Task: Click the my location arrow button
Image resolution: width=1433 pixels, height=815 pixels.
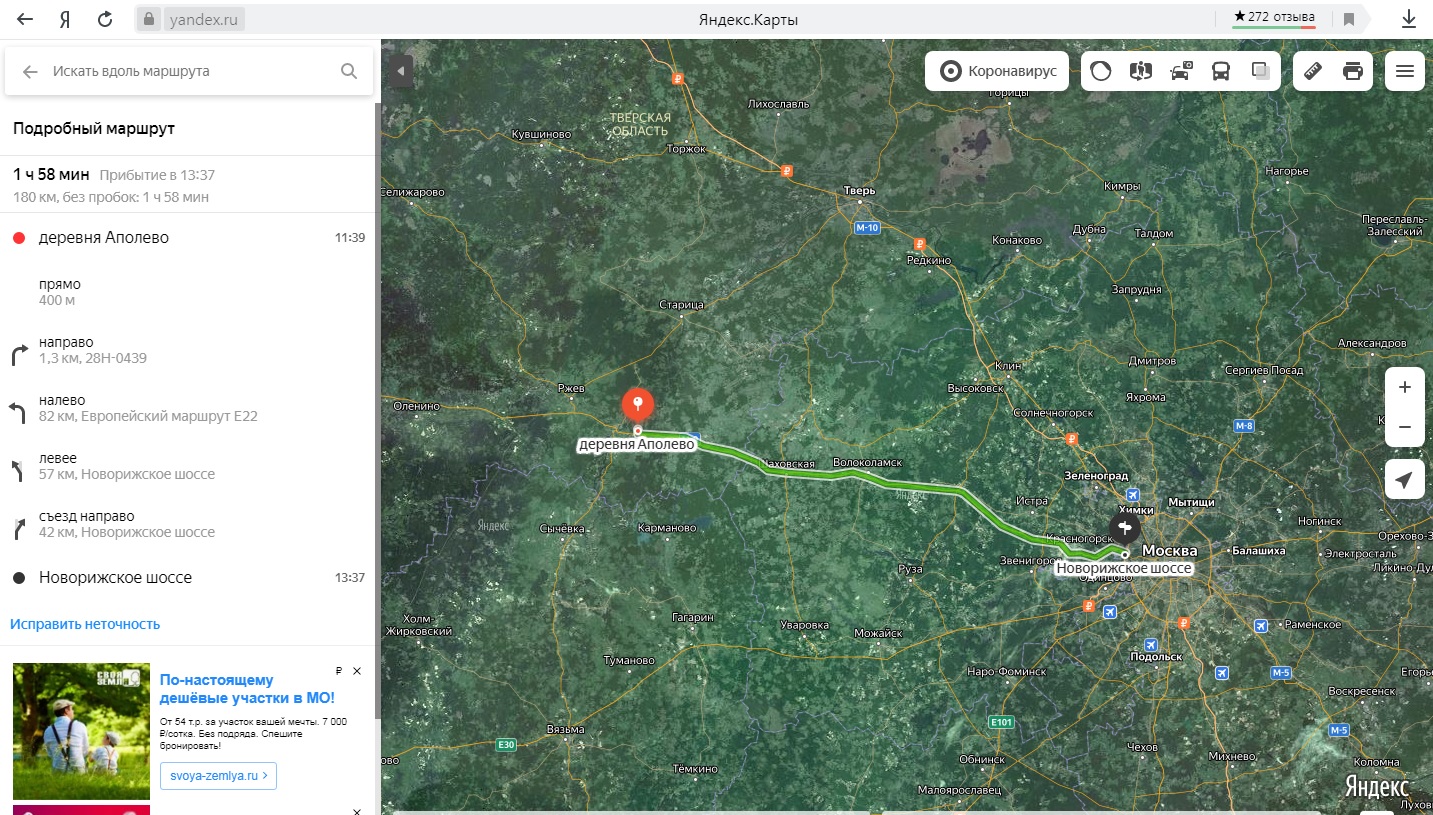Action: coord(1405,480)
